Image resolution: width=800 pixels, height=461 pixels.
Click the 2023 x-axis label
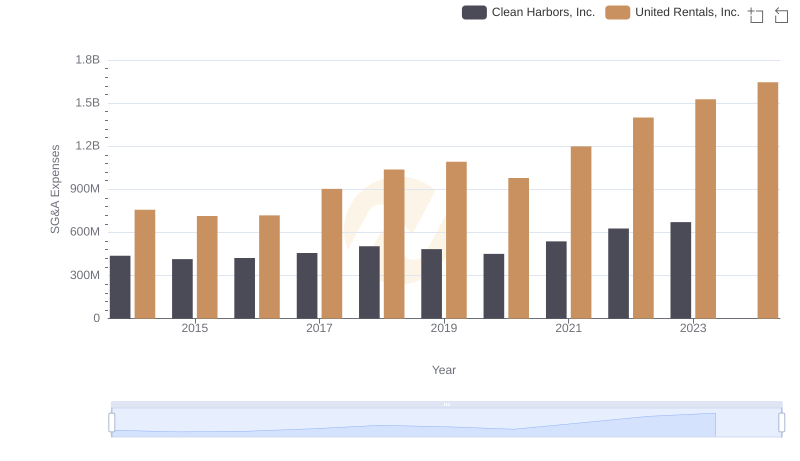tap(693, 328)
